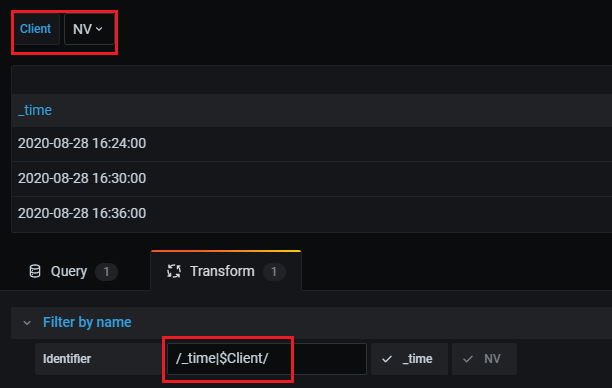Click the Query tab count badge
The height and width of the screenshot is (388, 612).
(106, 272)
